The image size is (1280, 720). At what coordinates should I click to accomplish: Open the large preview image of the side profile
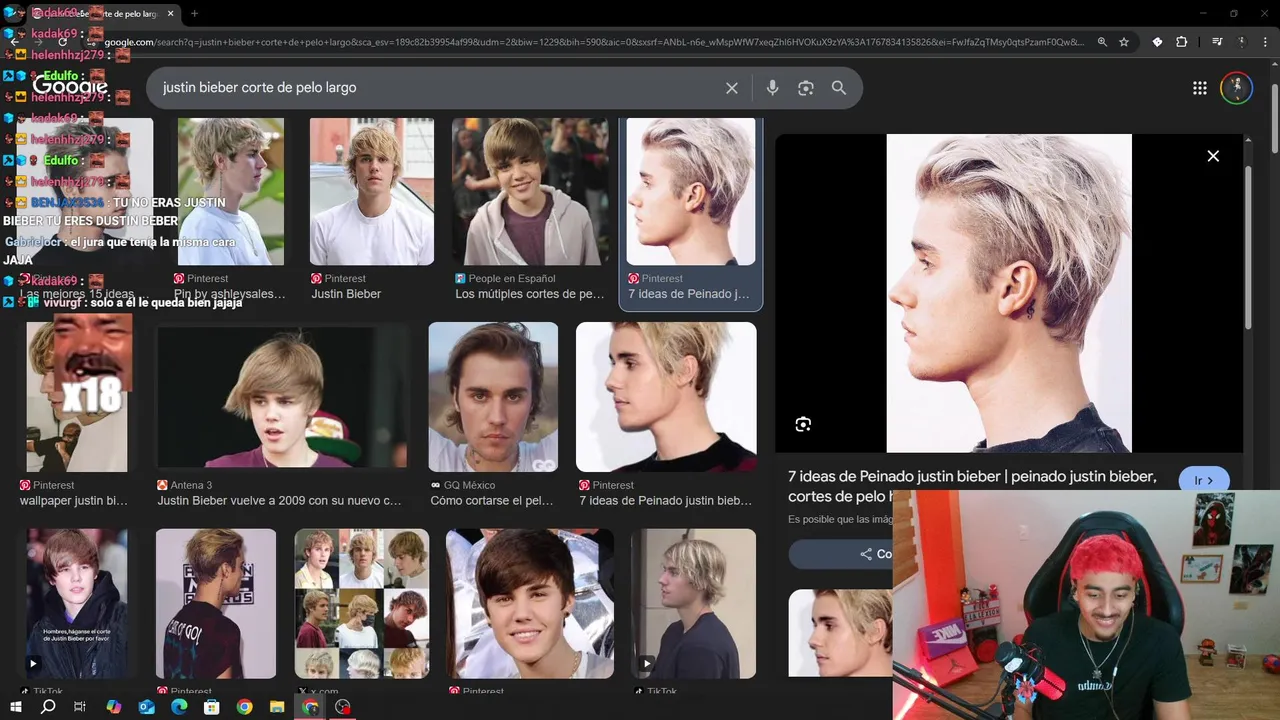pos(1009,293)
